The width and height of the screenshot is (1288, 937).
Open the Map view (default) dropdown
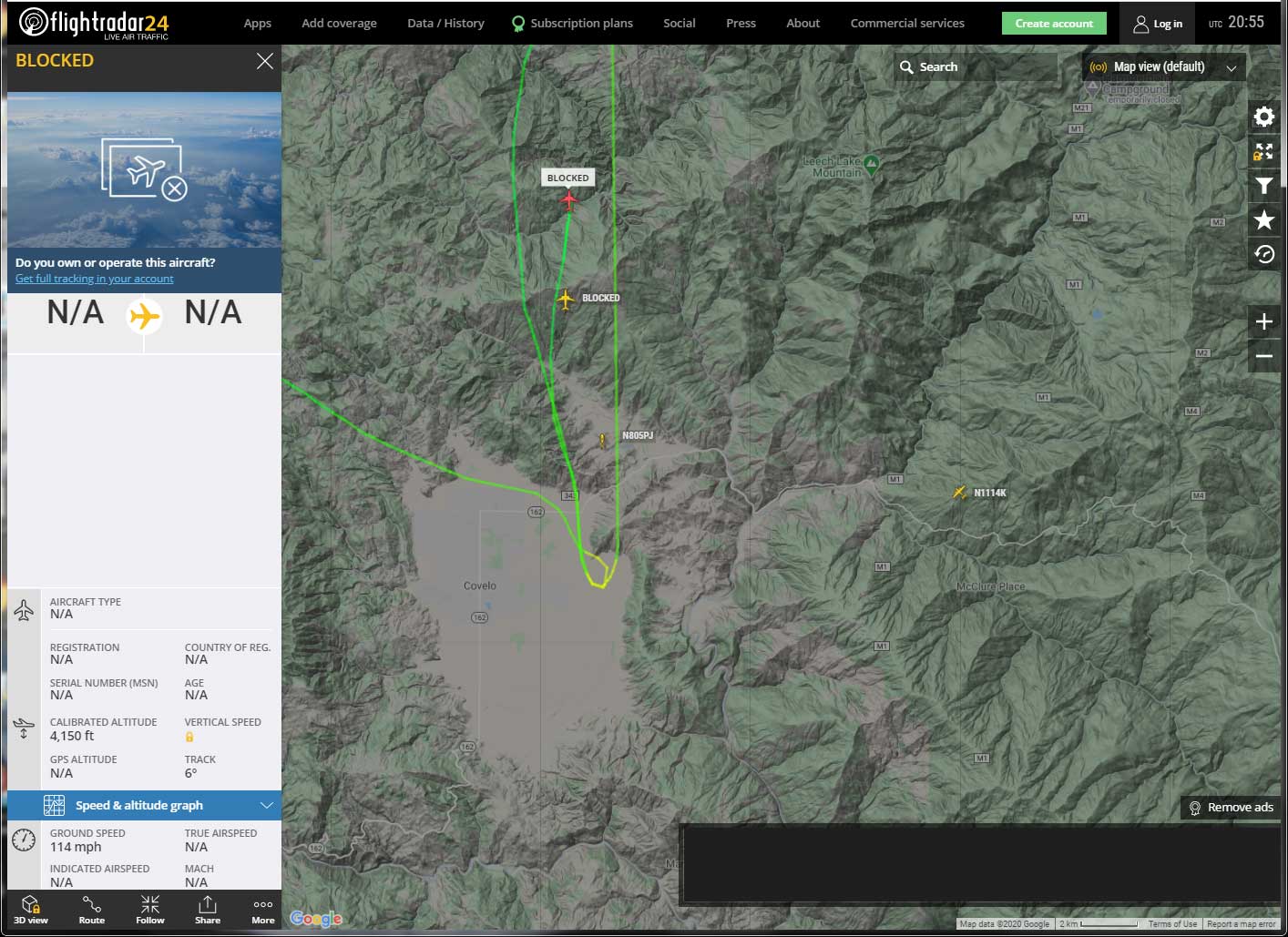tap(1163, 67)
